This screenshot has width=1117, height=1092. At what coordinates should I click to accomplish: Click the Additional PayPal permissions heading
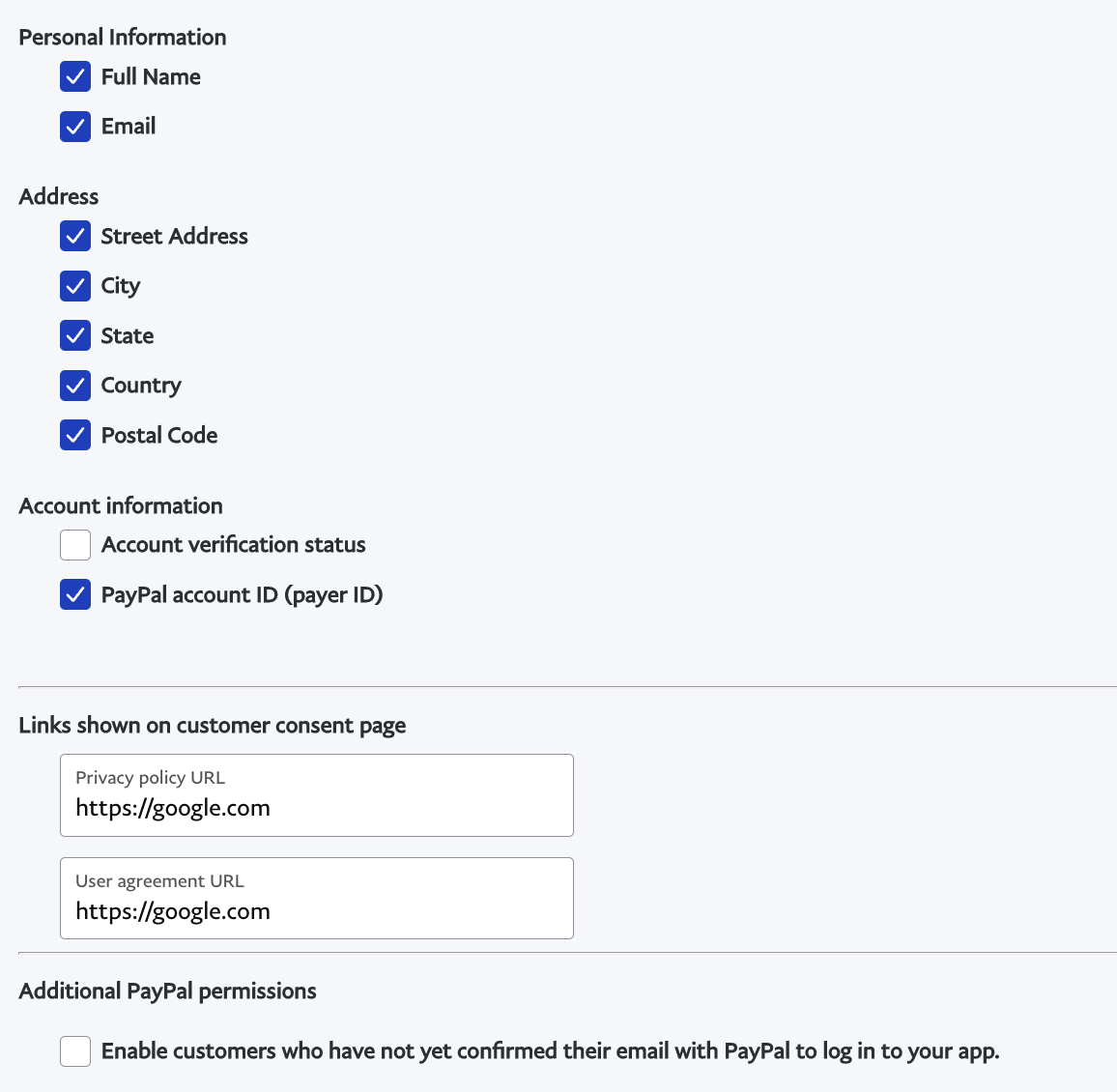tap(167, 991)
